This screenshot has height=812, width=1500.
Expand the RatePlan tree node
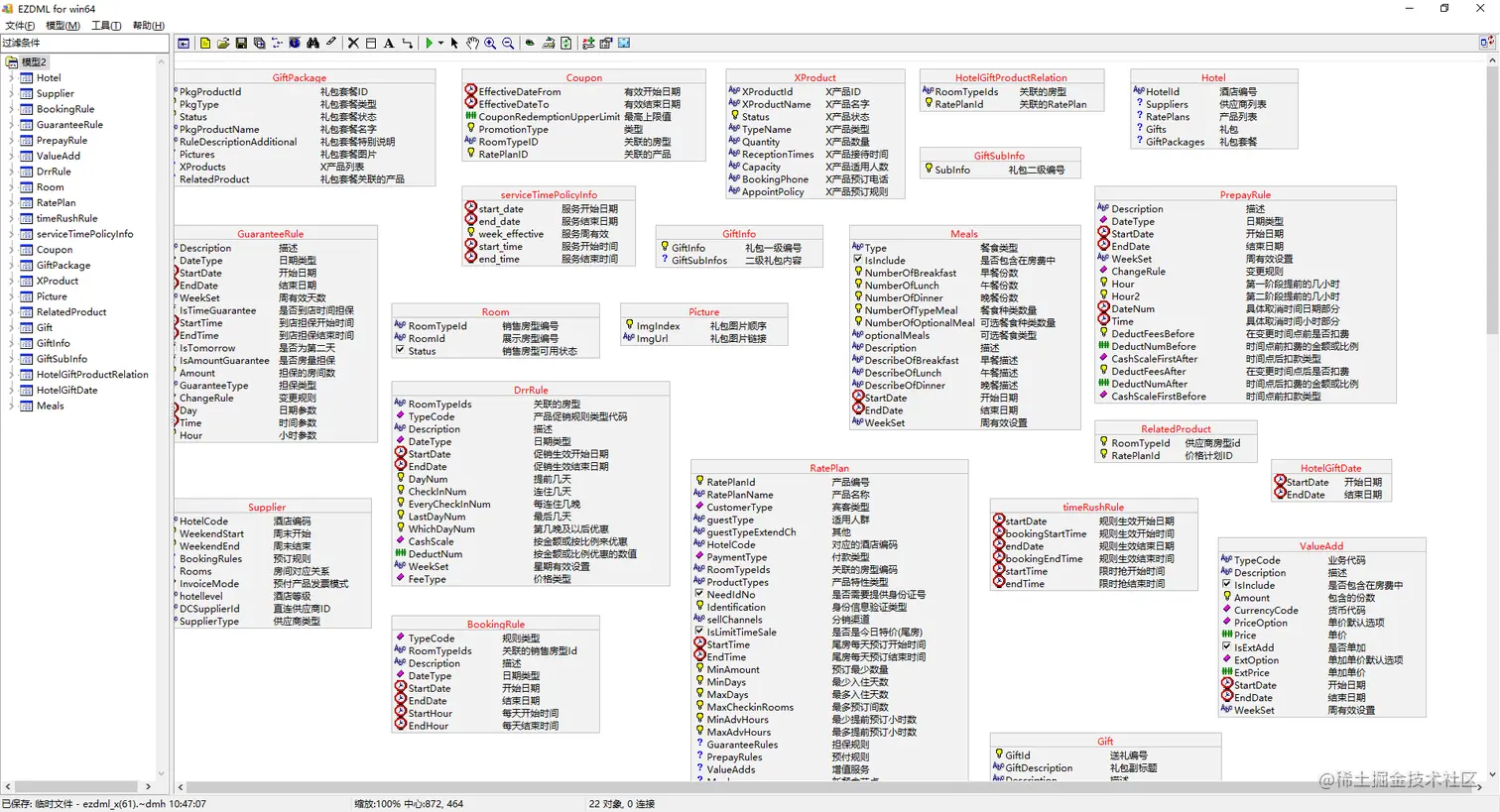click(11, 202)
